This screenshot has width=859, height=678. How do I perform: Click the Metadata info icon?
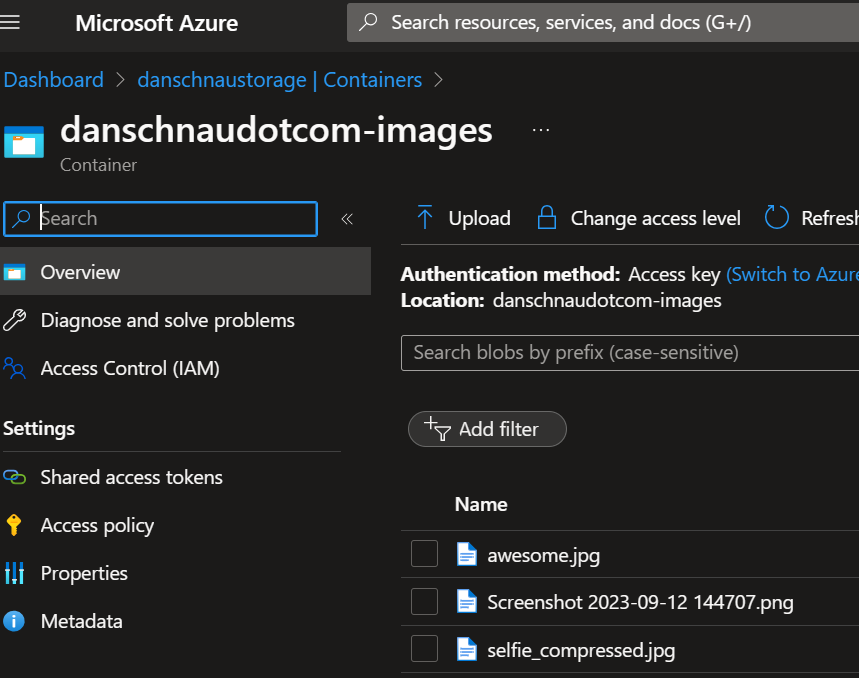[x=14, y=621]
